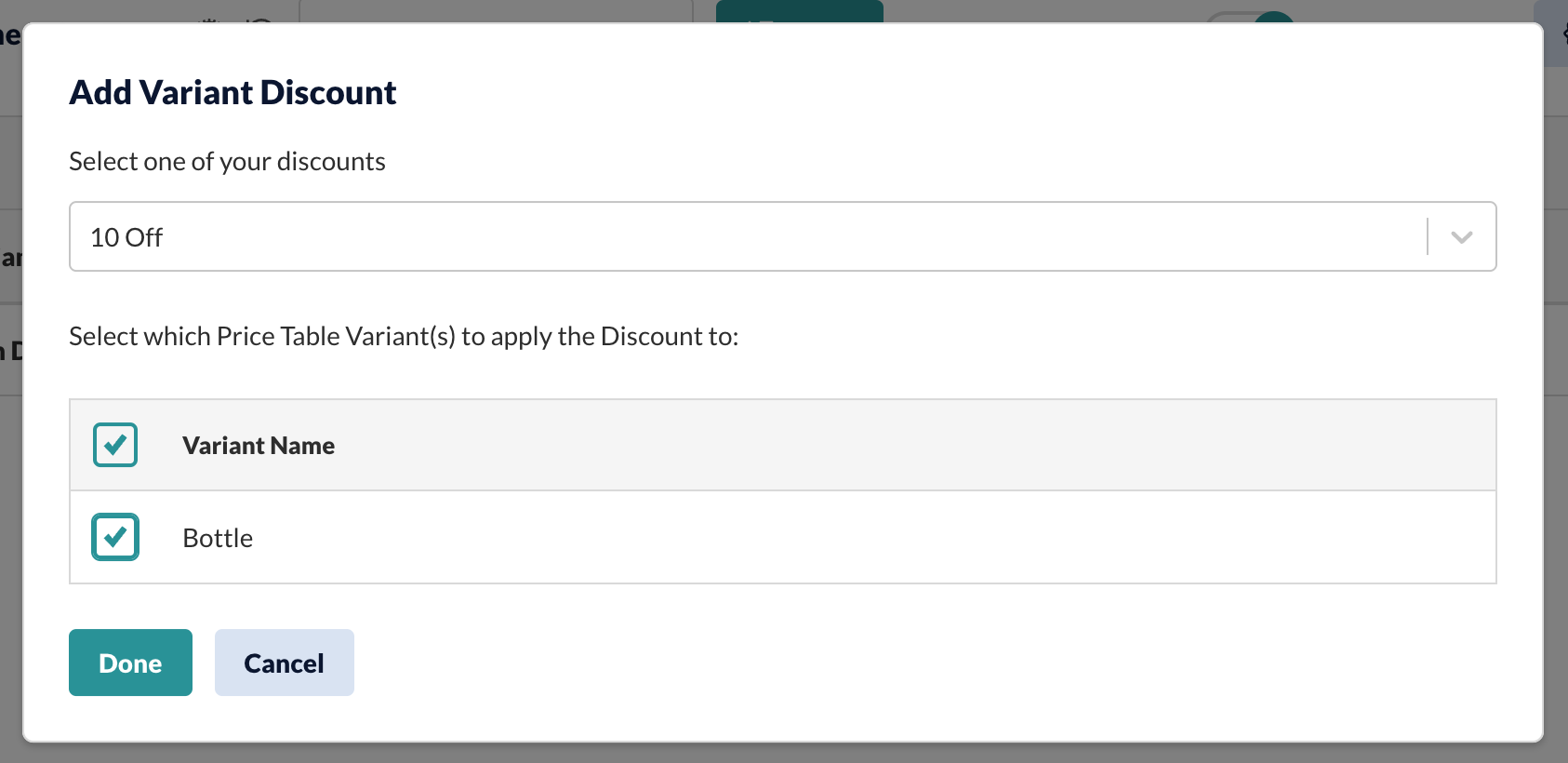Image resolution: width=1568 pixels, height=763 pixels.
Task: Click the Variant Name column header
Action: pyautogui.click(x=259, y=446)
